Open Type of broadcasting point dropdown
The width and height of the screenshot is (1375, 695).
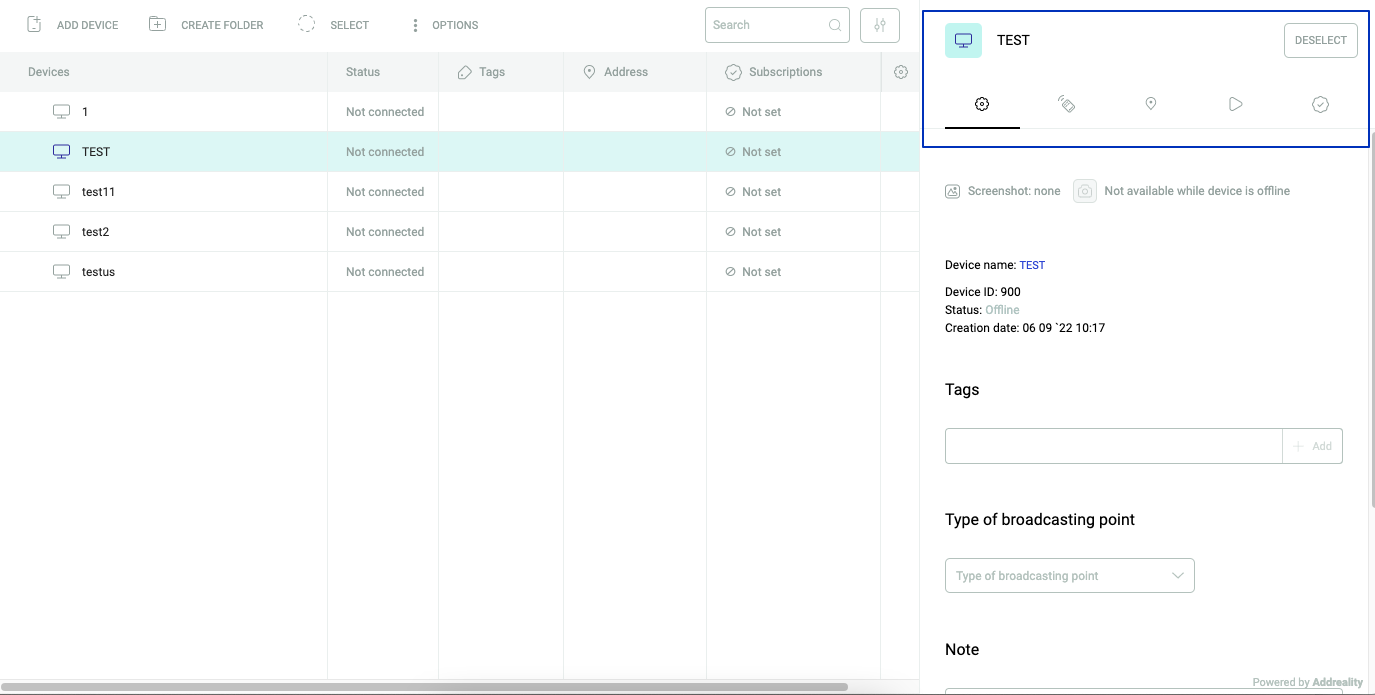tap(1069, 576)
